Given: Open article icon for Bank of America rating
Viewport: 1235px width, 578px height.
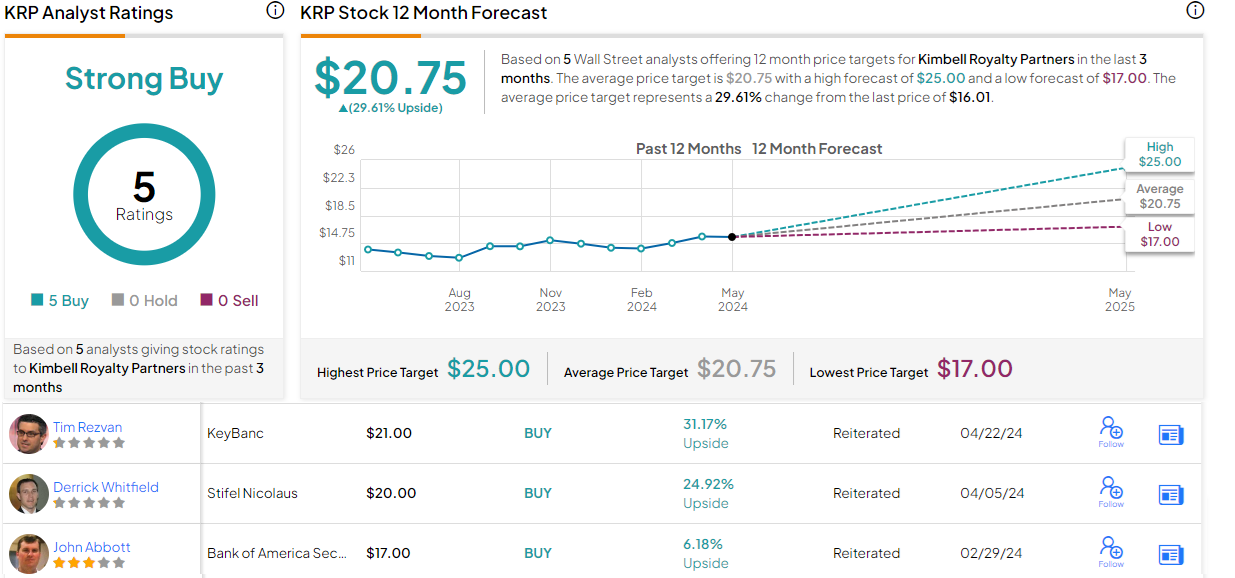Looking at the screenshot, I should [x=1170, y=554].
